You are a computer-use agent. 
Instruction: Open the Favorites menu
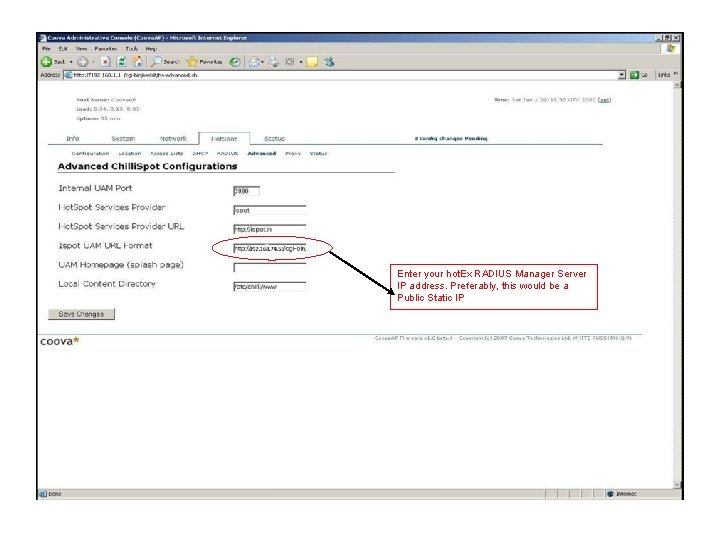pyautogui.click(x=106, y=49)
